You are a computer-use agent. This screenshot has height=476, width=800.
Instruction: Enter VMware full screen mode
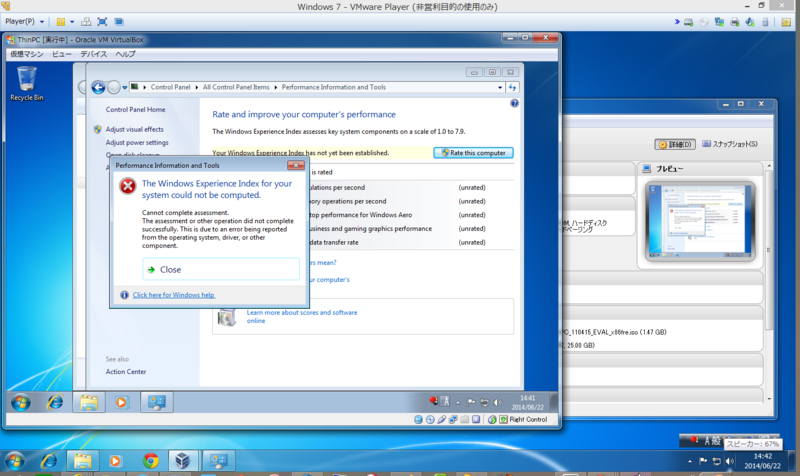click(x=102, y=22)
